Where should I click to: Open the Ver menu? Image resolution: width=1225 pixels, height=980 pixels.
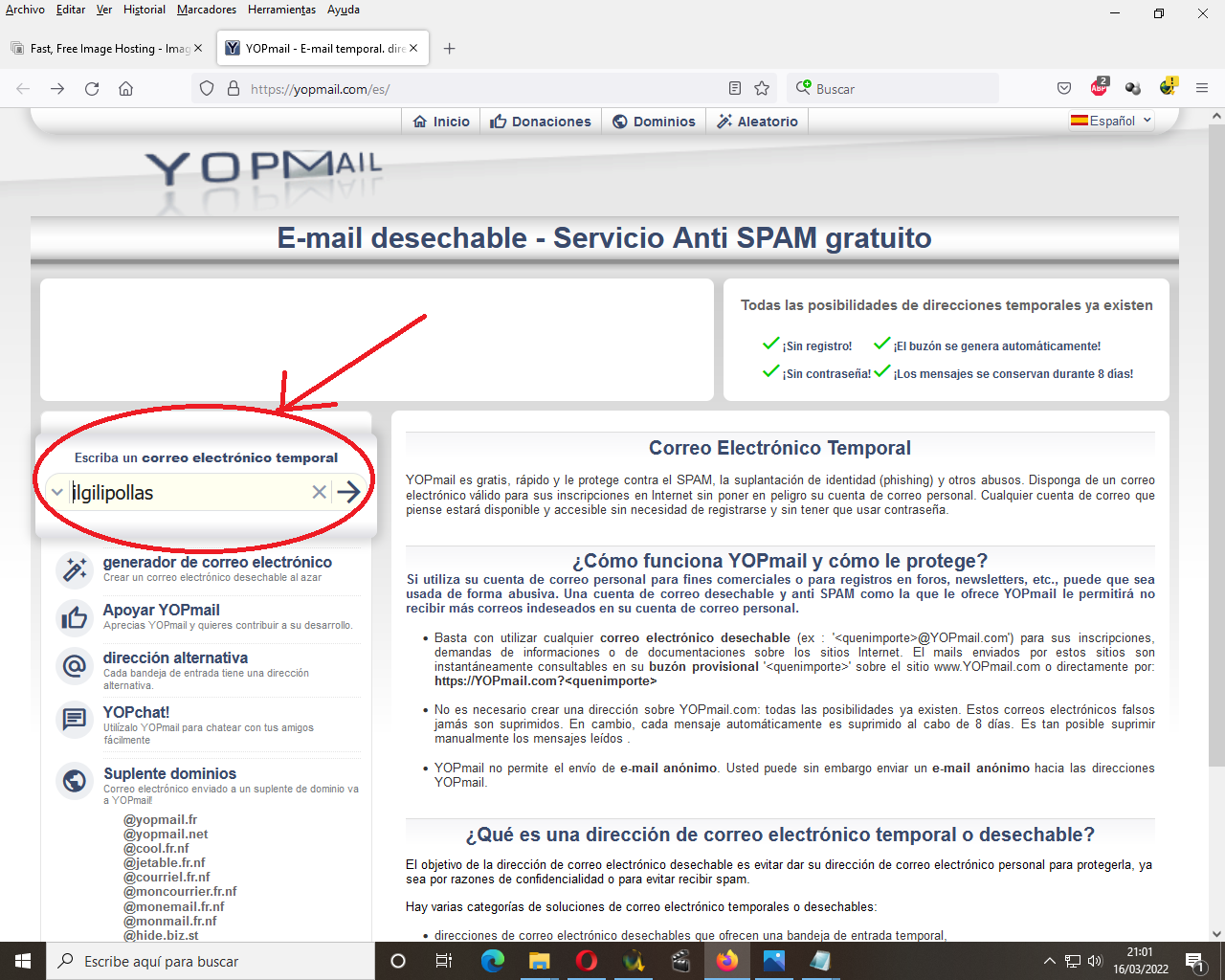tap(104, 10)
